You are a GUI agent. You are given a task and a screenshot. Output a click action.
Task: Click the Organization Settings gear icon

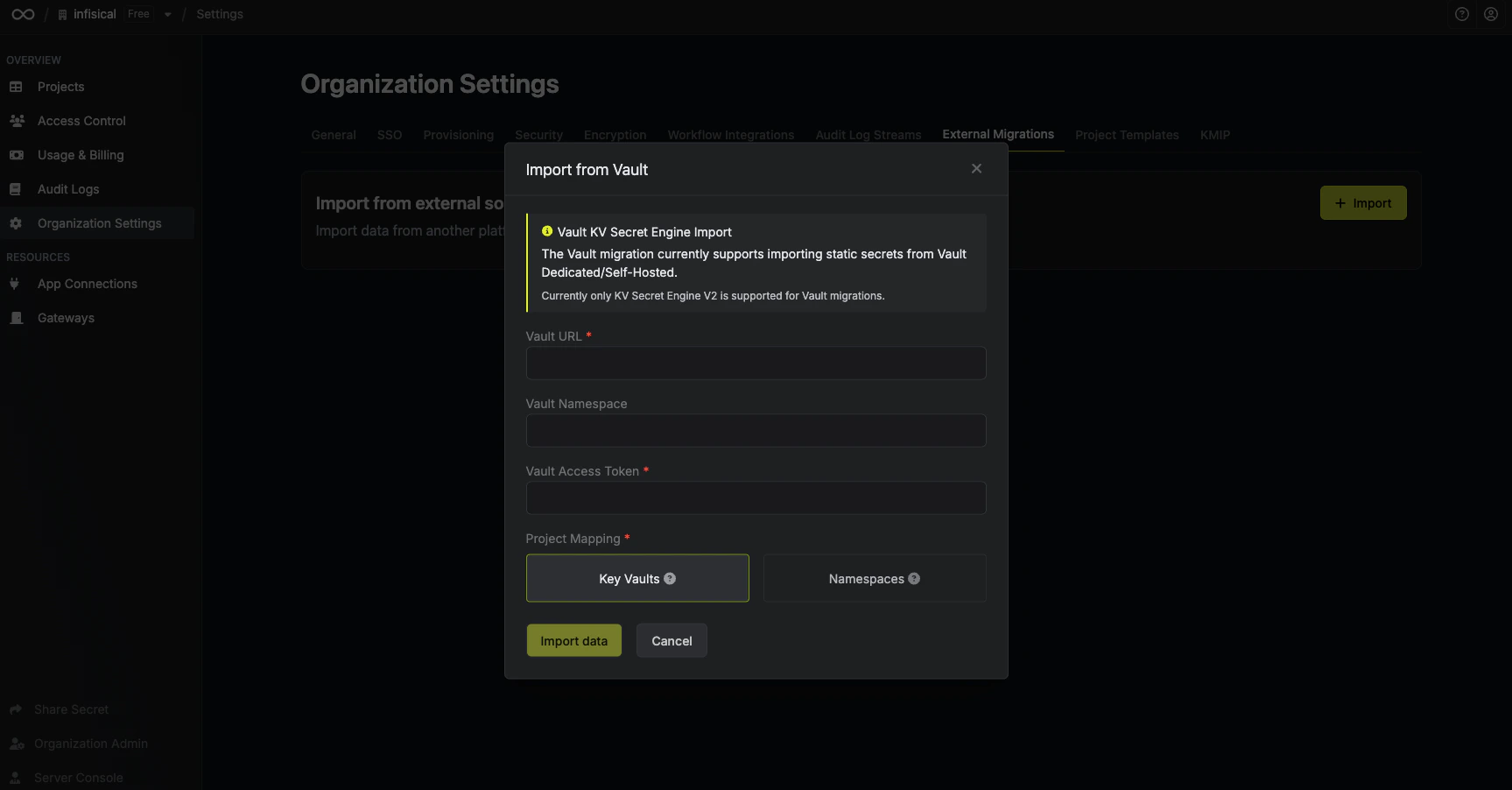coord(15,223)
